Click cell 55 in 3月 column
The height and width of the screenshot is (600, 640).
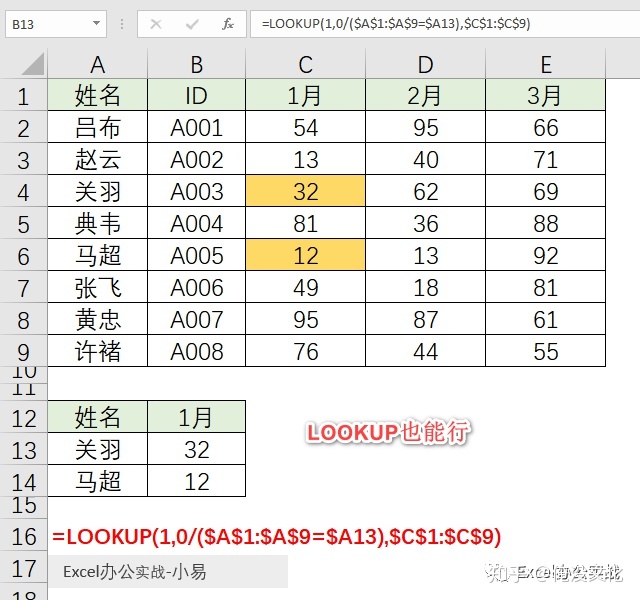(x=545, y=351)
